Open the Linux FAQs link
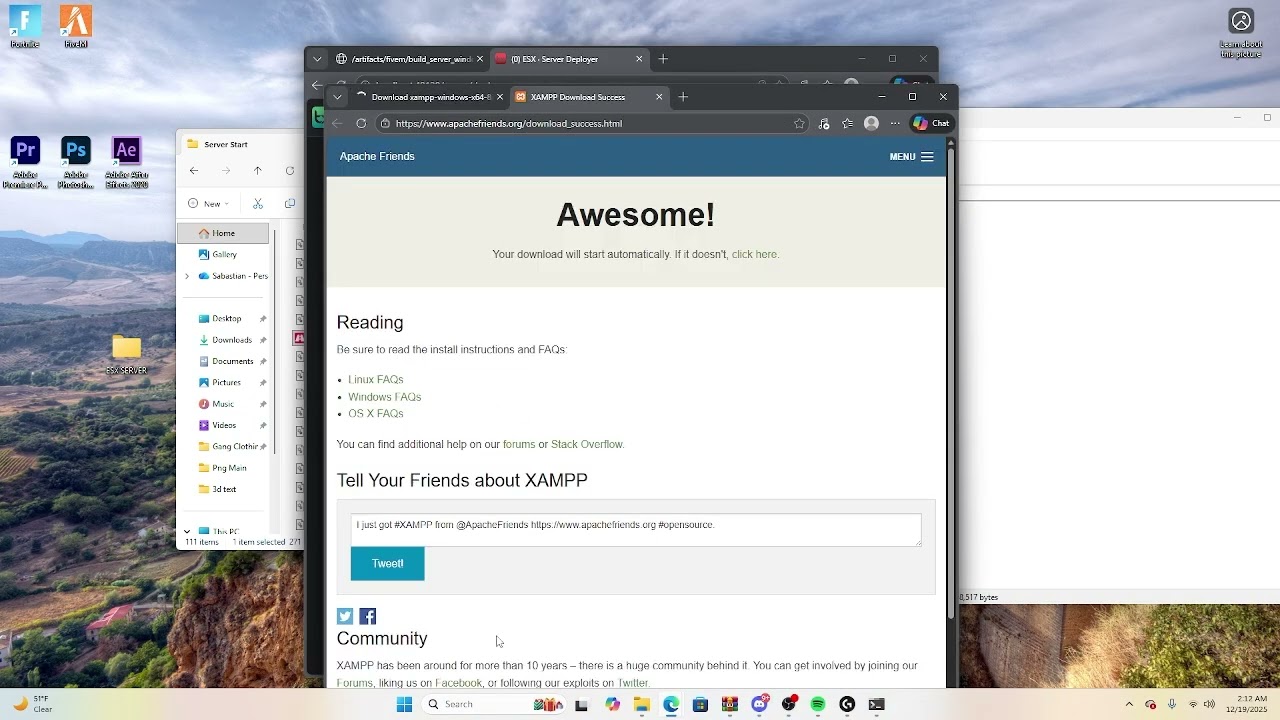The width and height of the screenshot is (1280, 720). click(x=376, y=380)
